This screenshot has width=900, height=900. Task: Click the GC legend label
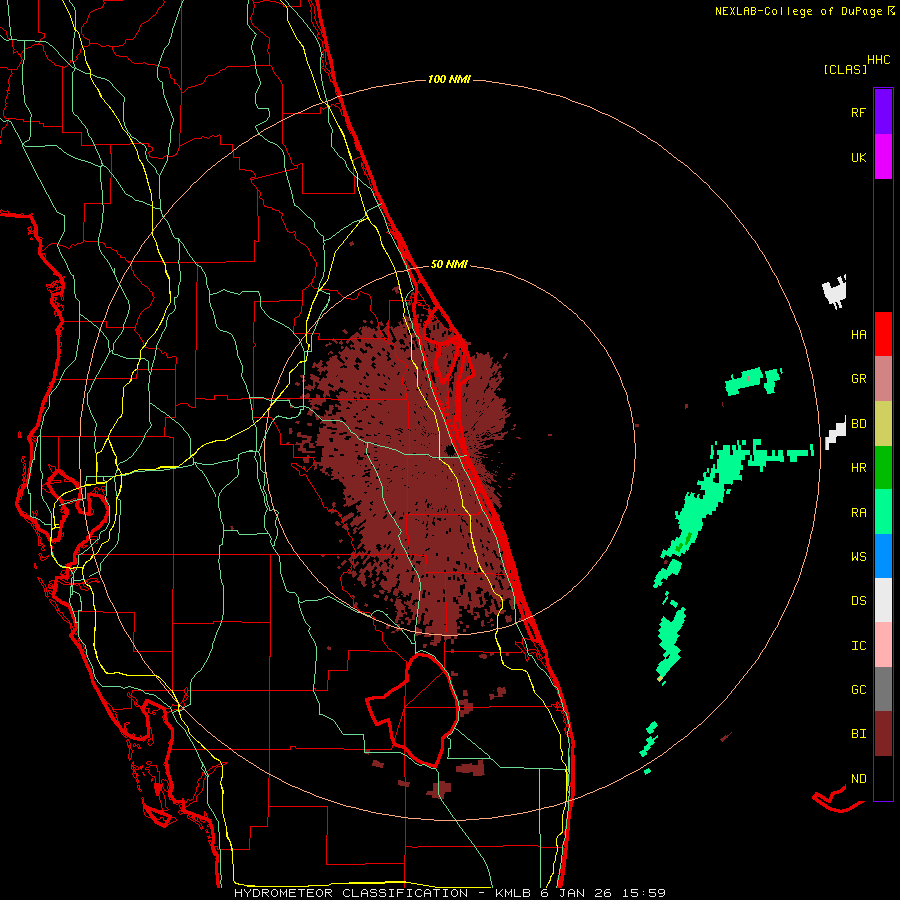pyautogui.click(x=859, y=690)
